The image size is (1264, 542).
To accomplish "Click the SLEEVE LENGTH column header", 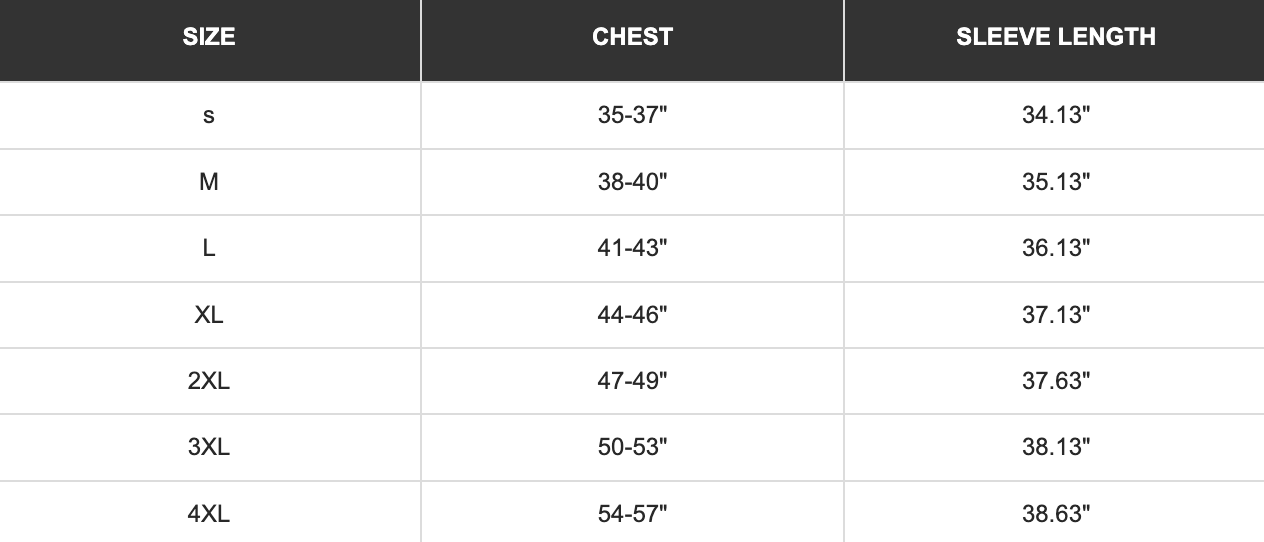I will coord(1055,37).
